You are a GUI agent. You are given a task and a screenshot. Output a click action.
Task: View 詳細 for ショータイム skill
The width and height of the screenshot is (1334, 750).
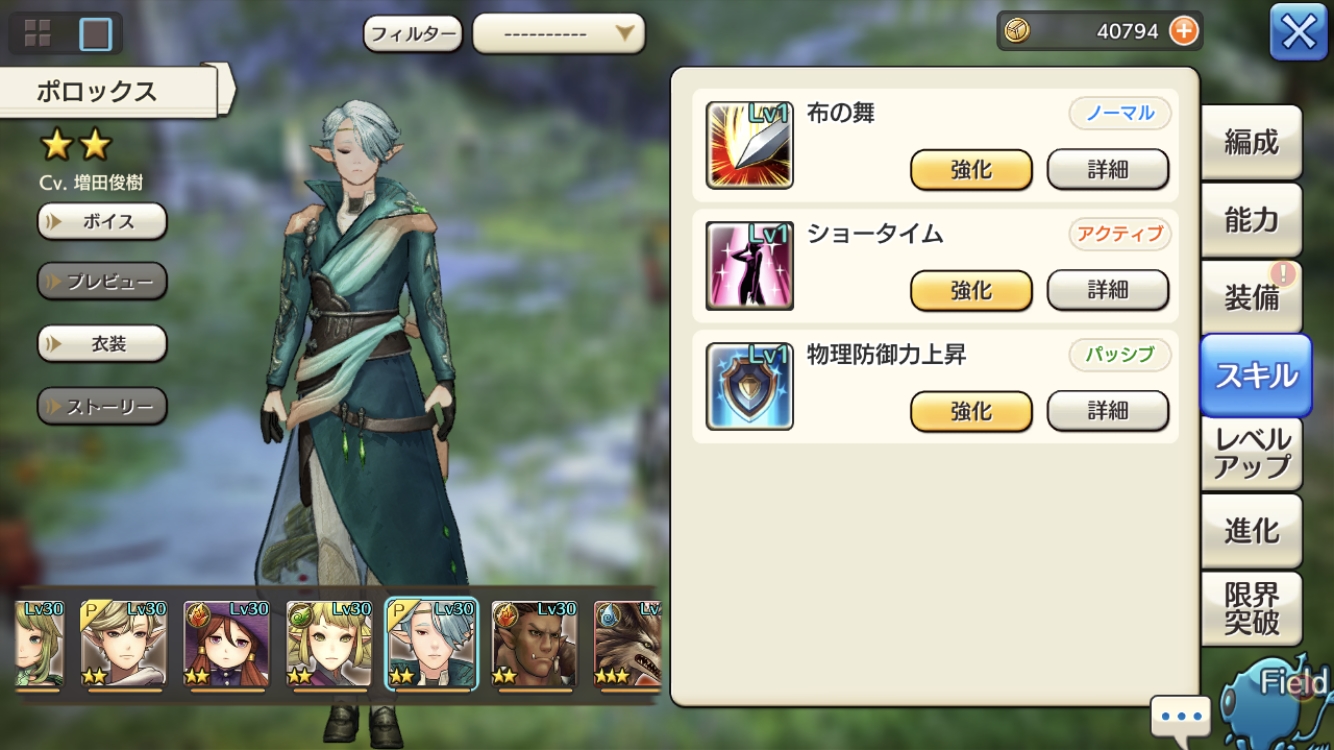point(1108,290)
